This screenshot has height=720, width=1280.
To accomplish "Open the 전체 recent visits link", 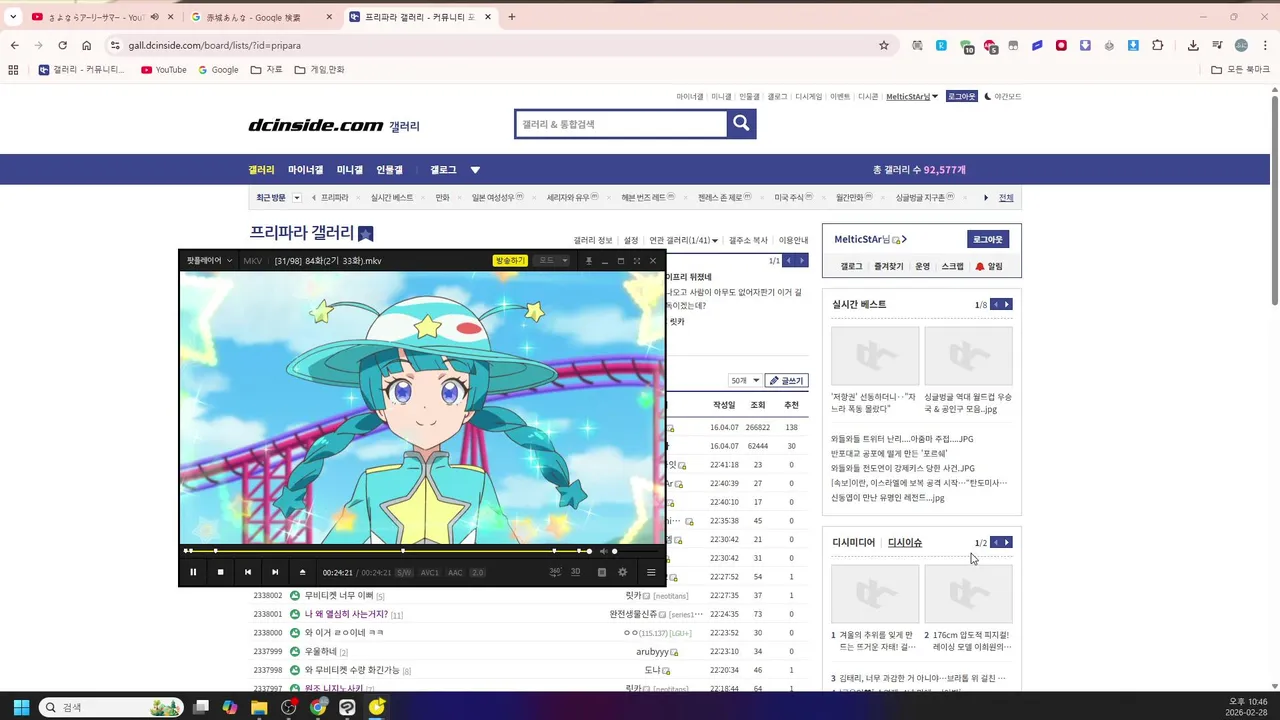I will pyautogui.click(x=1006, y=198).
